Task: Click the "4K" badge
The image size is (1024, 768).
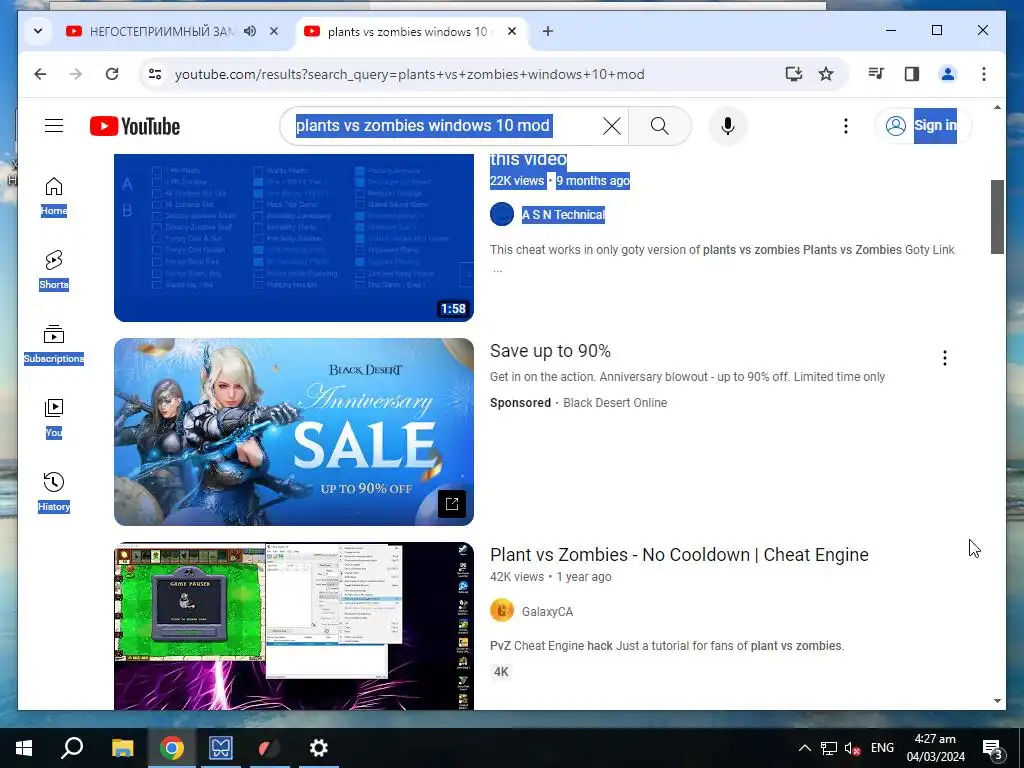Action: [501, 671]
